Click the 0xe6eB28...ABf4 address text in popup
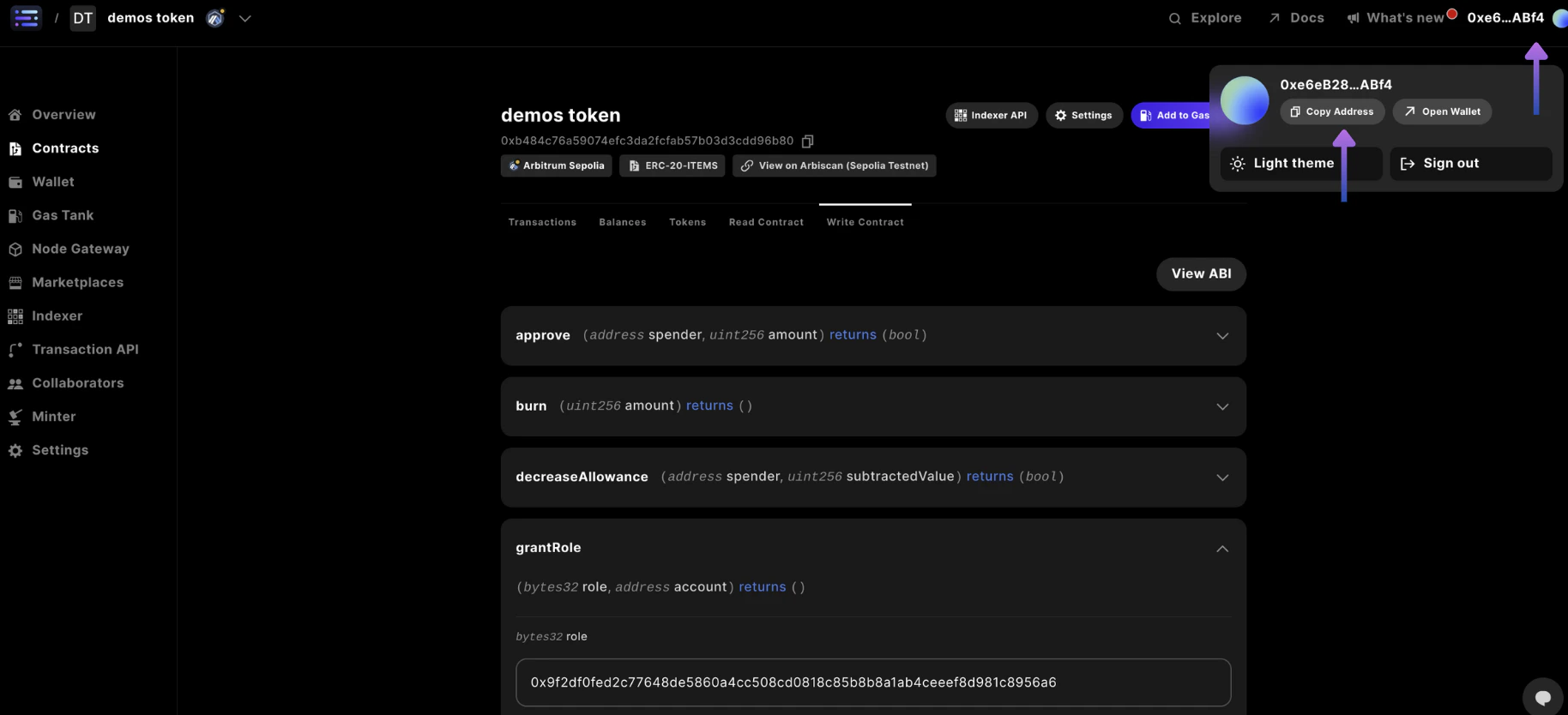The image size is (1568, 715). tap(1336, 85)
